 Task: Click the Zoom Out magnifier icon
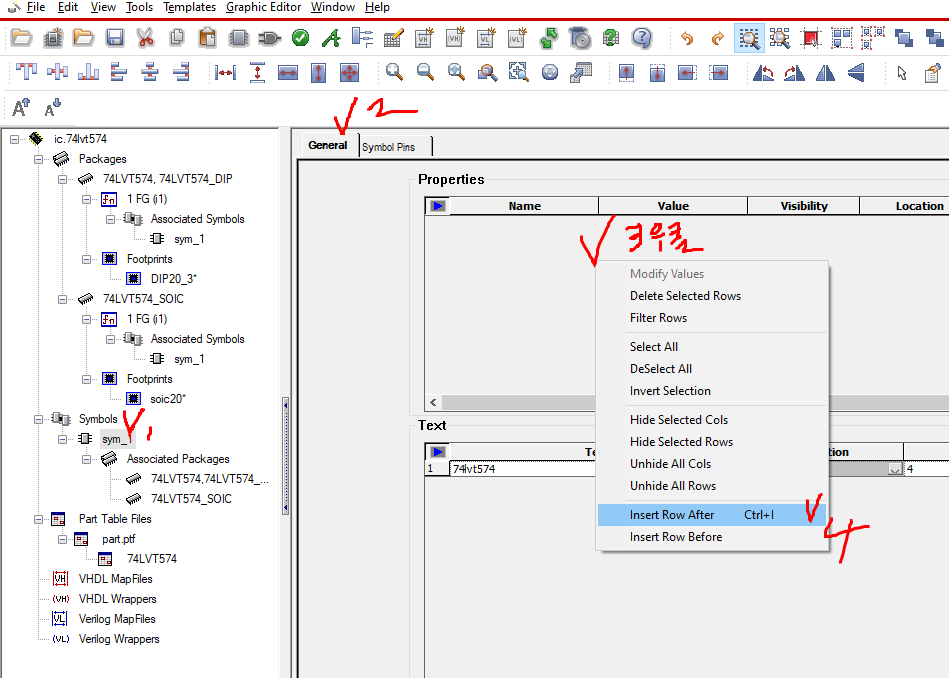click(425, 73)
